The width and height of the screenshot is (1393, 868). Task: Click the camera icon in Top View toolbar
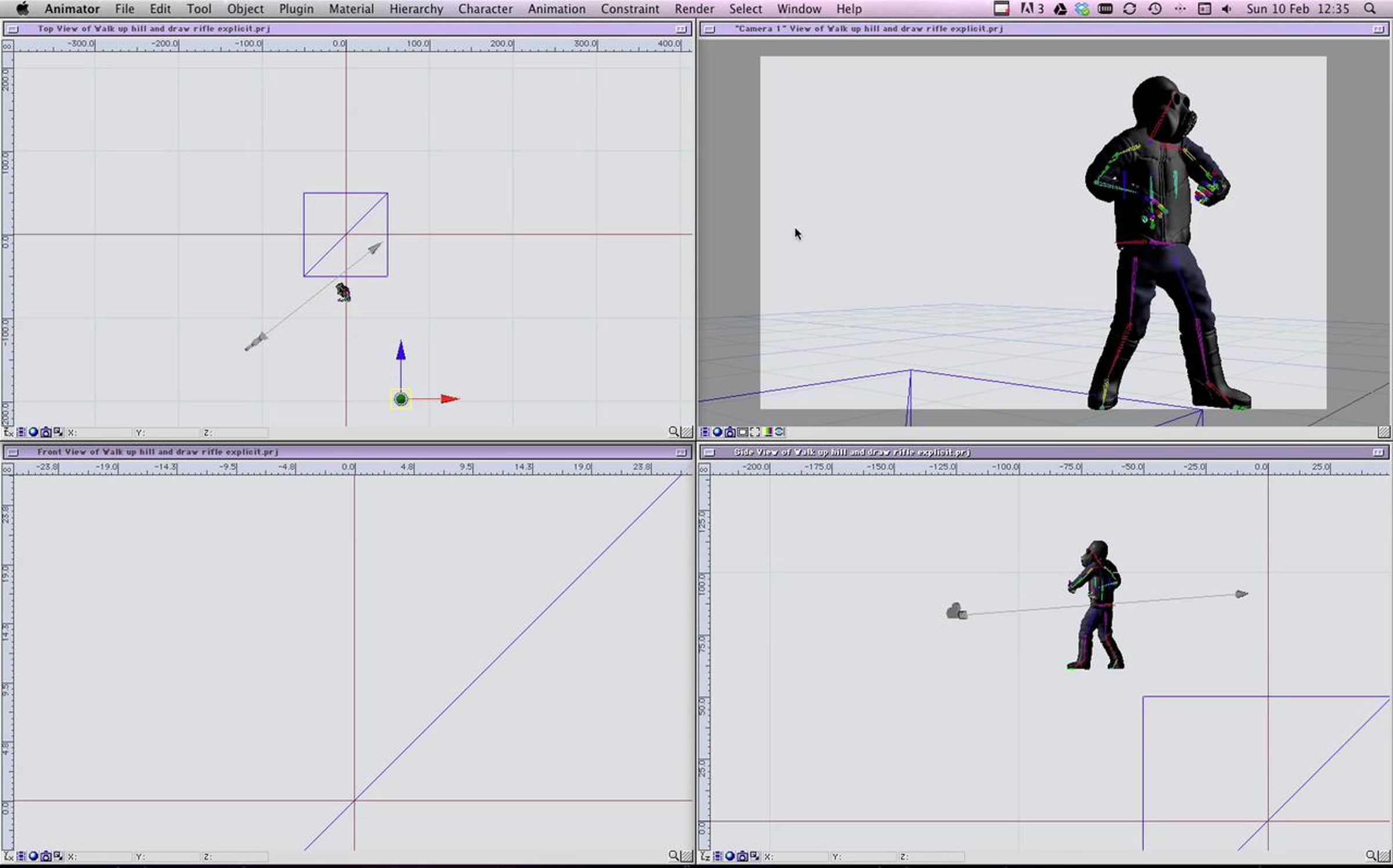coord(46,432)
